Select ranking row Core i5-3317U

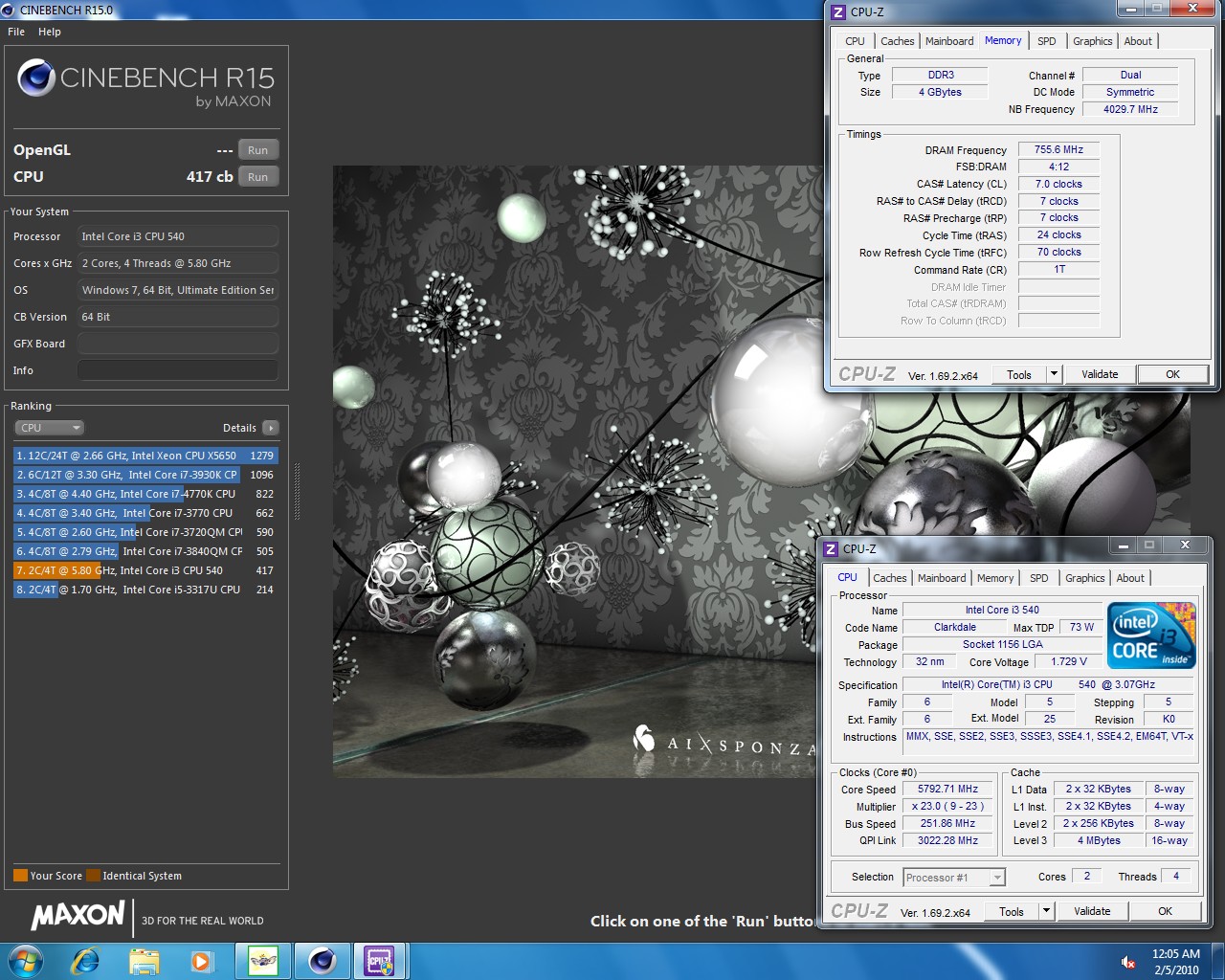(x=145, y=590)
